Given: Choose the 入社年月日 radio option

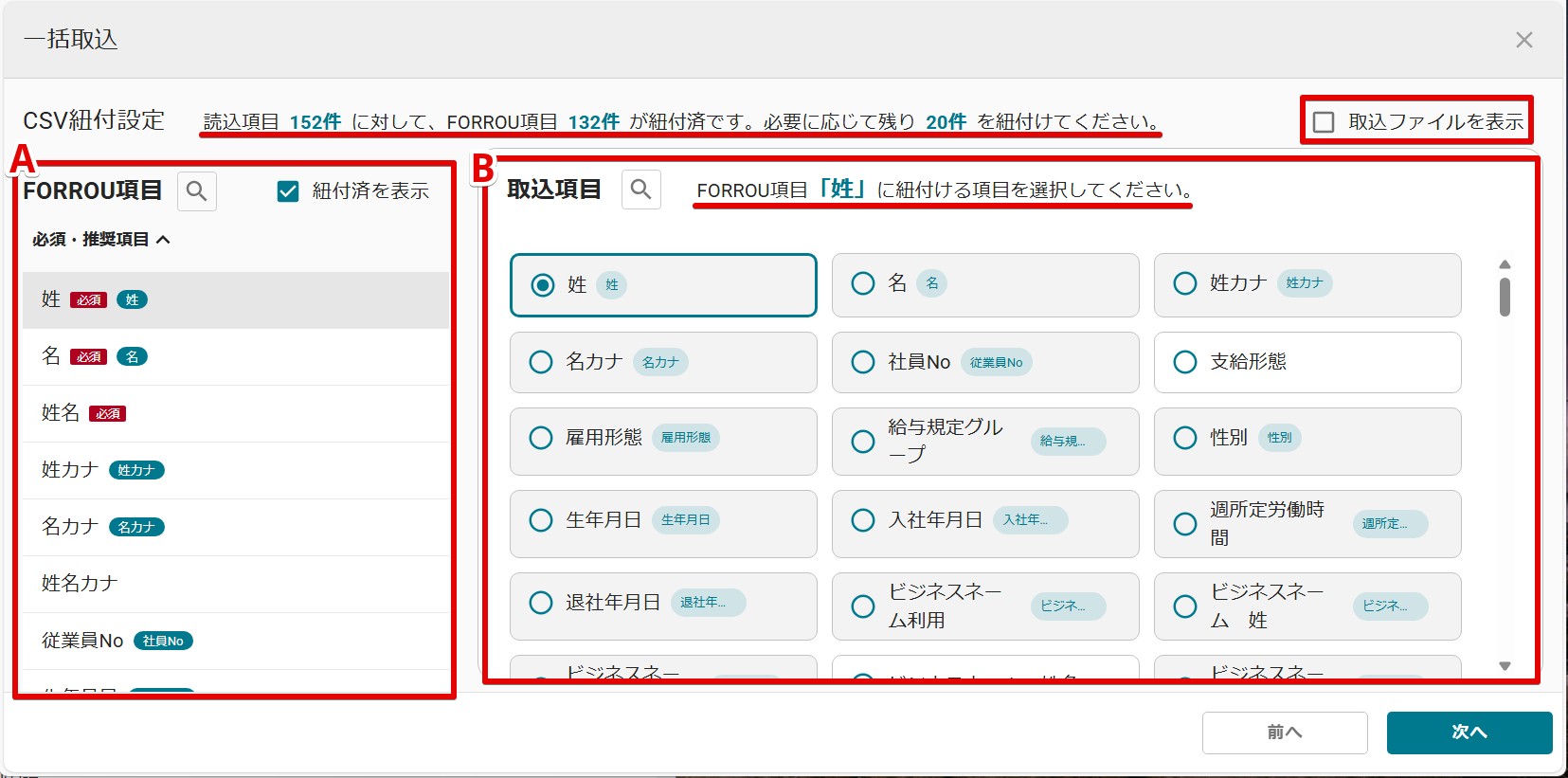Looking at the screenshot, I should point(863,520).
